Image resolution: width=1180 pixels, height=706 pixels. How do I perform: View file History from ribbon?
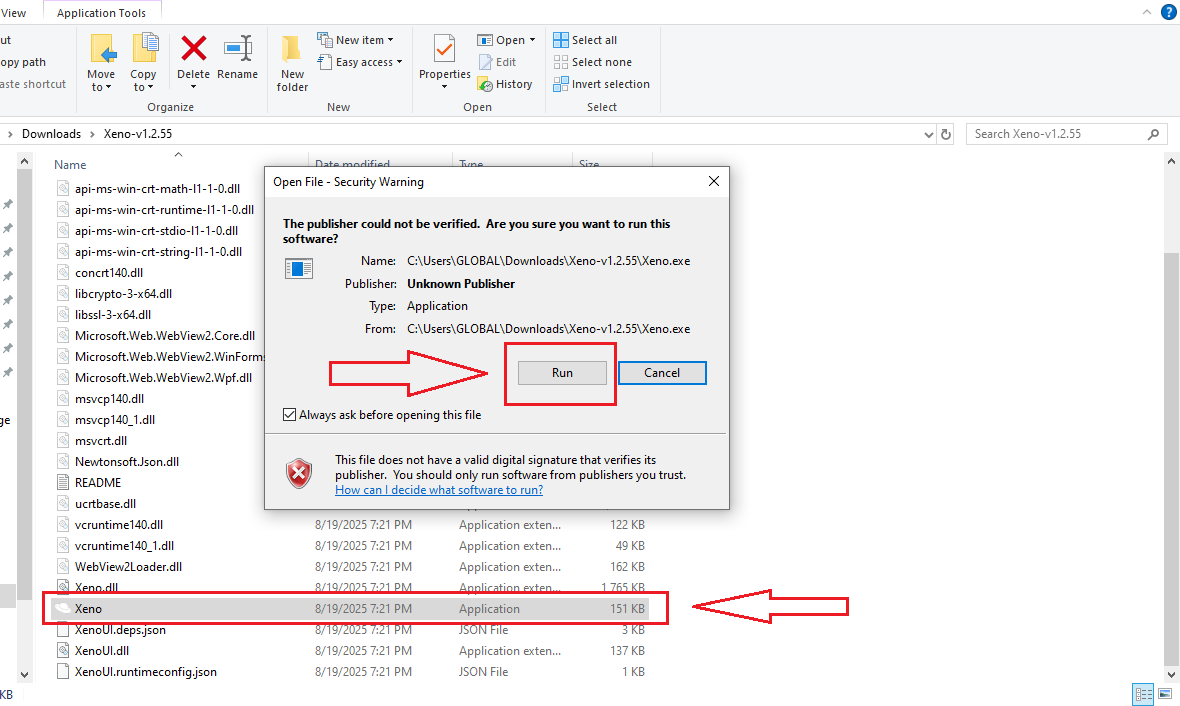click(505, 84)
